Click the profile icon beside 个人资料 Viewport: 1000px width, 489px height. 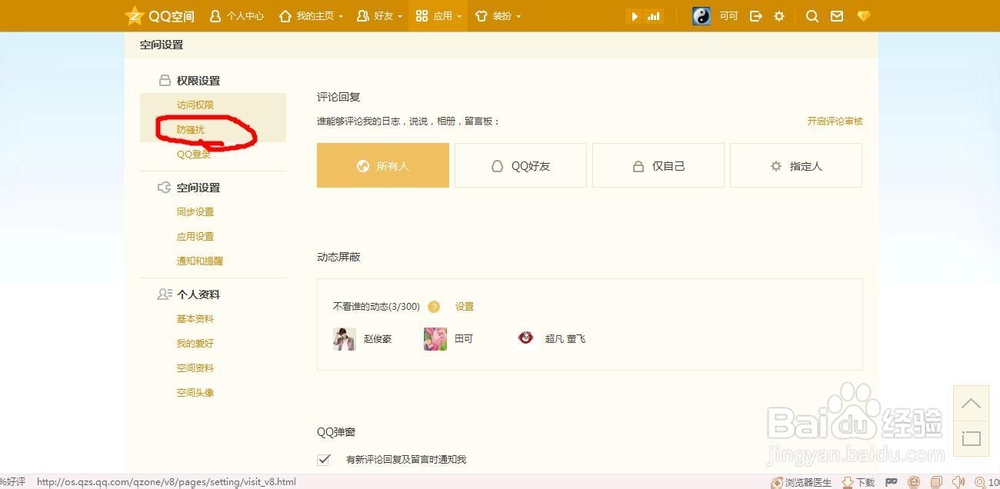point(165,295)
